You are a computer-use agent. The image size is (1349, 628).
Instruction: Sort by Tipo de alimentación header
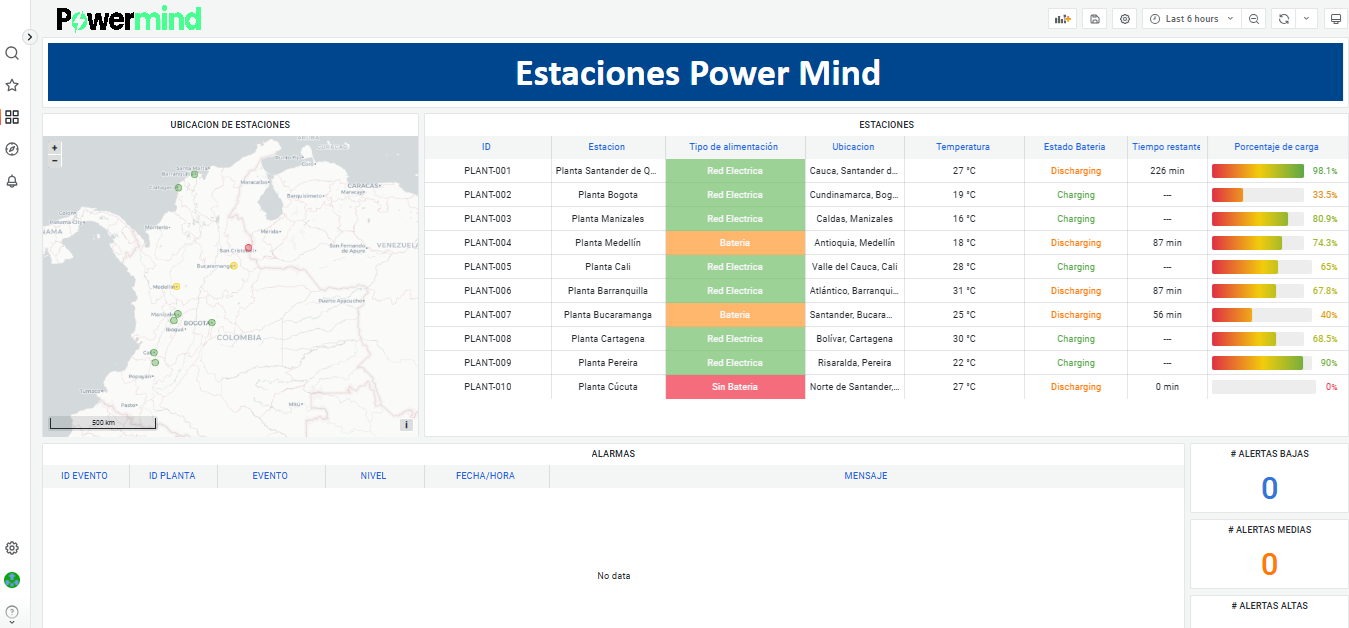pos(734,147)
